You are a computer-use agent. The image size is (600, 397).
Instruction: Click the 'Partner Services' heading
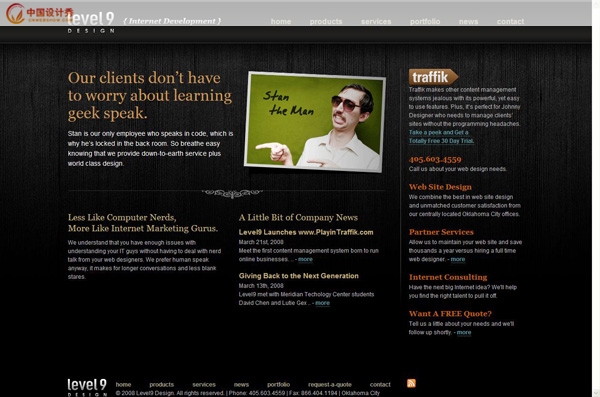point(441,232)
